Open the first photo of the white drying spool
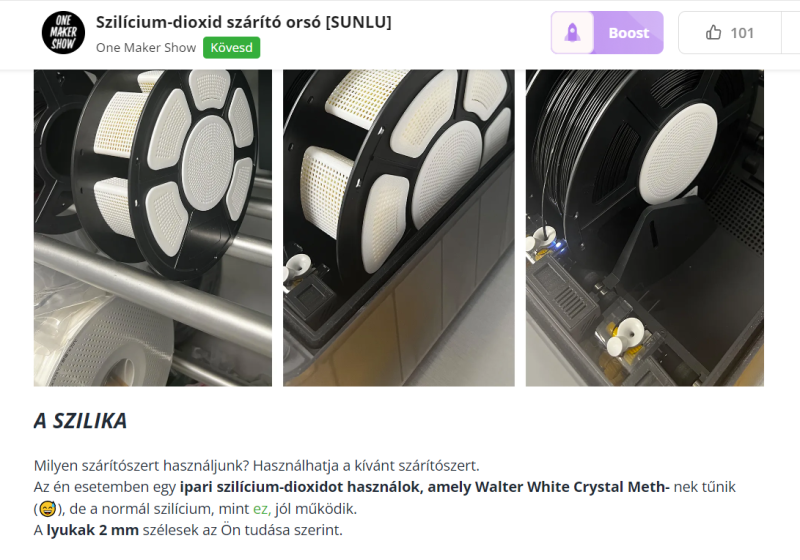 (153, 227)
